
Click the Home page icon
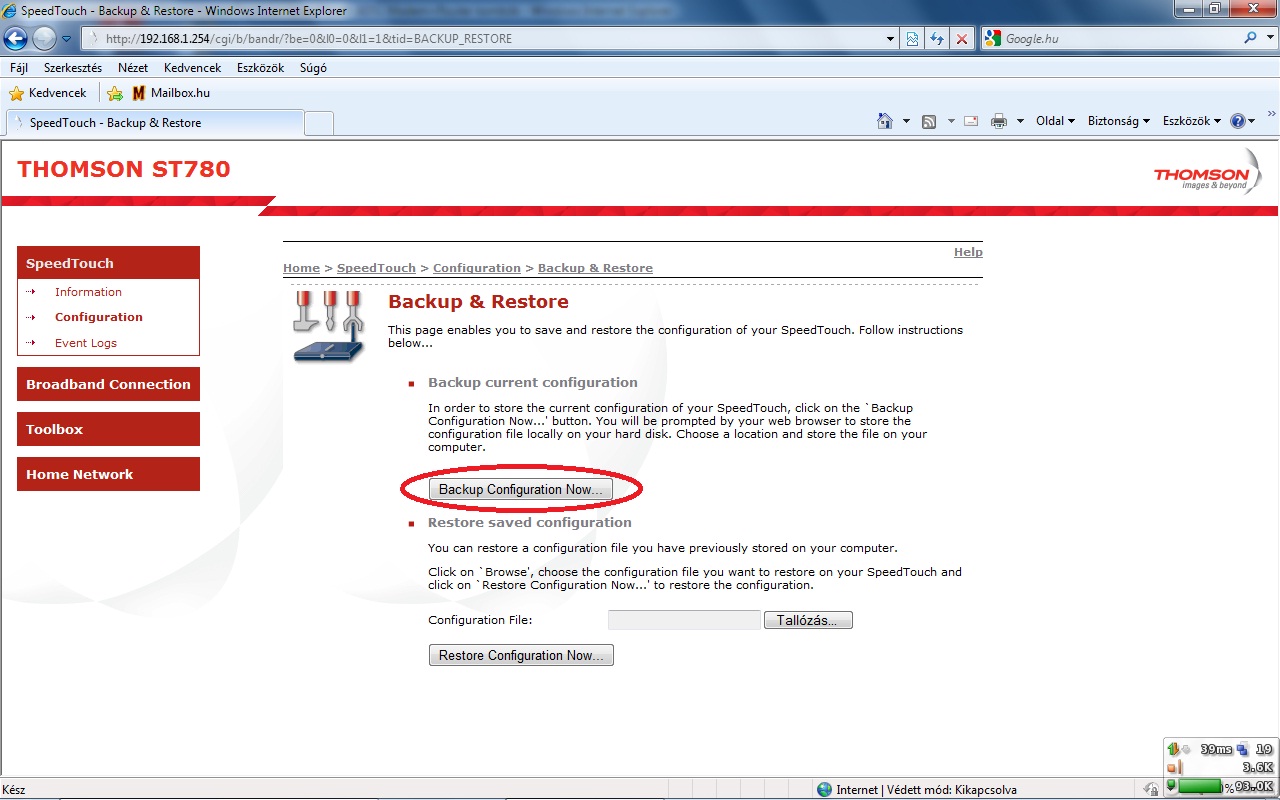885,121
